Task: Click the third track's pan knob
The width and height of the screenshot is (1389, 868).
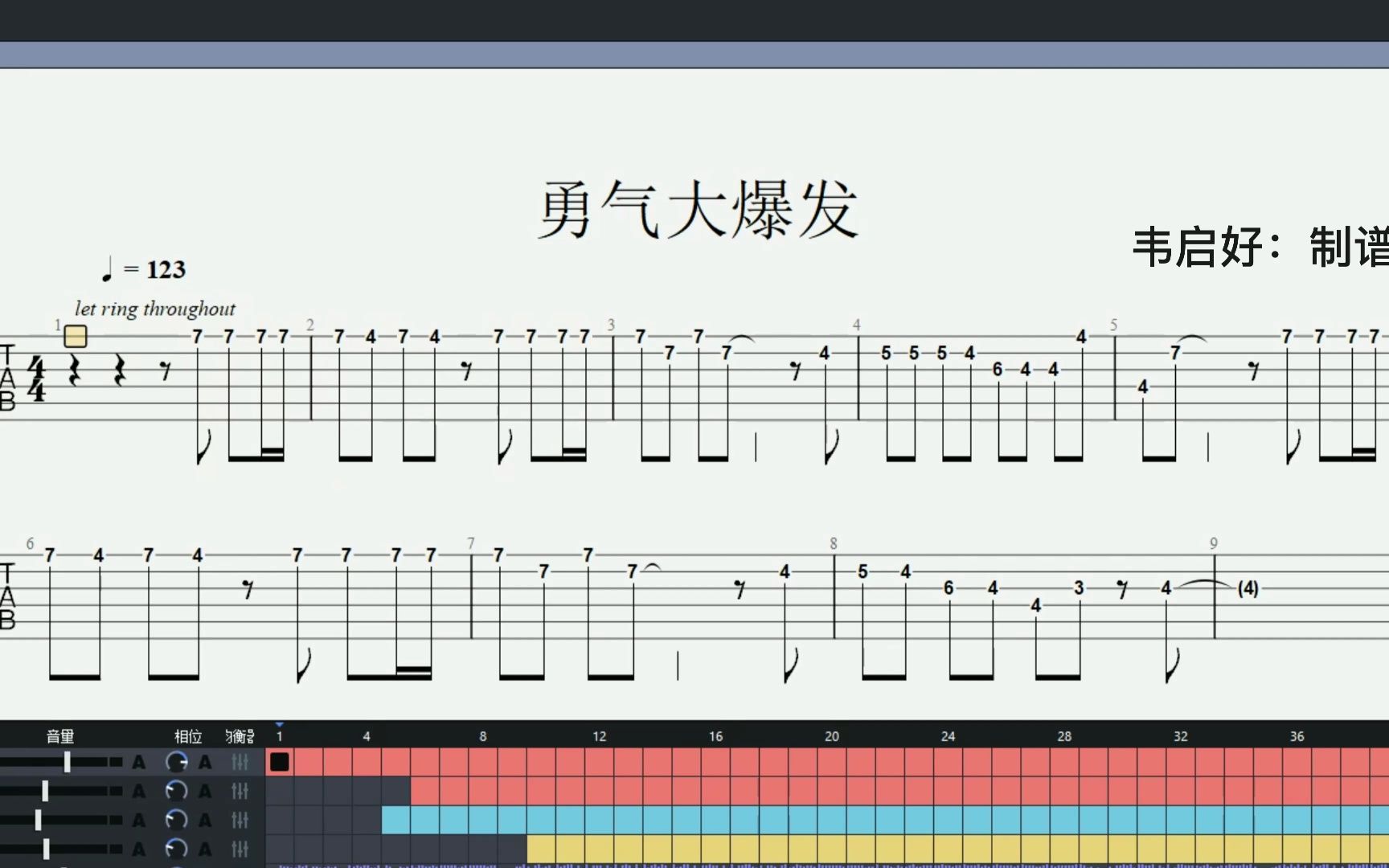Action: pyautogui.click(x=176, y=820)
